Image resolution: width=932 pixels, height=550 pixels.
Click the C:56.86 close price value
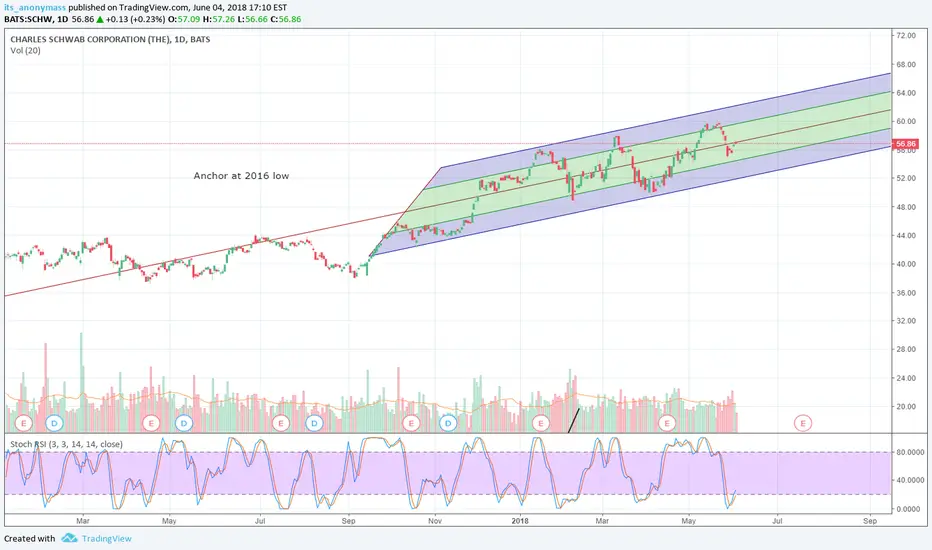click(x=285, y=19)
